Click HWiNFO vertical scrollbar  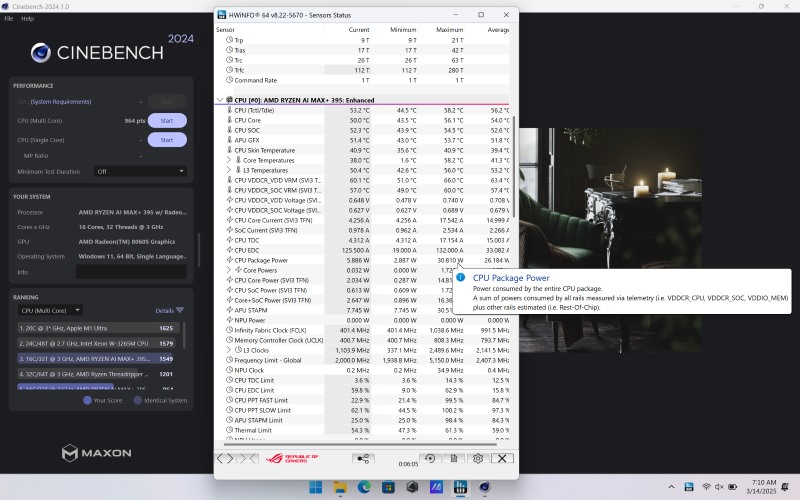514,166
